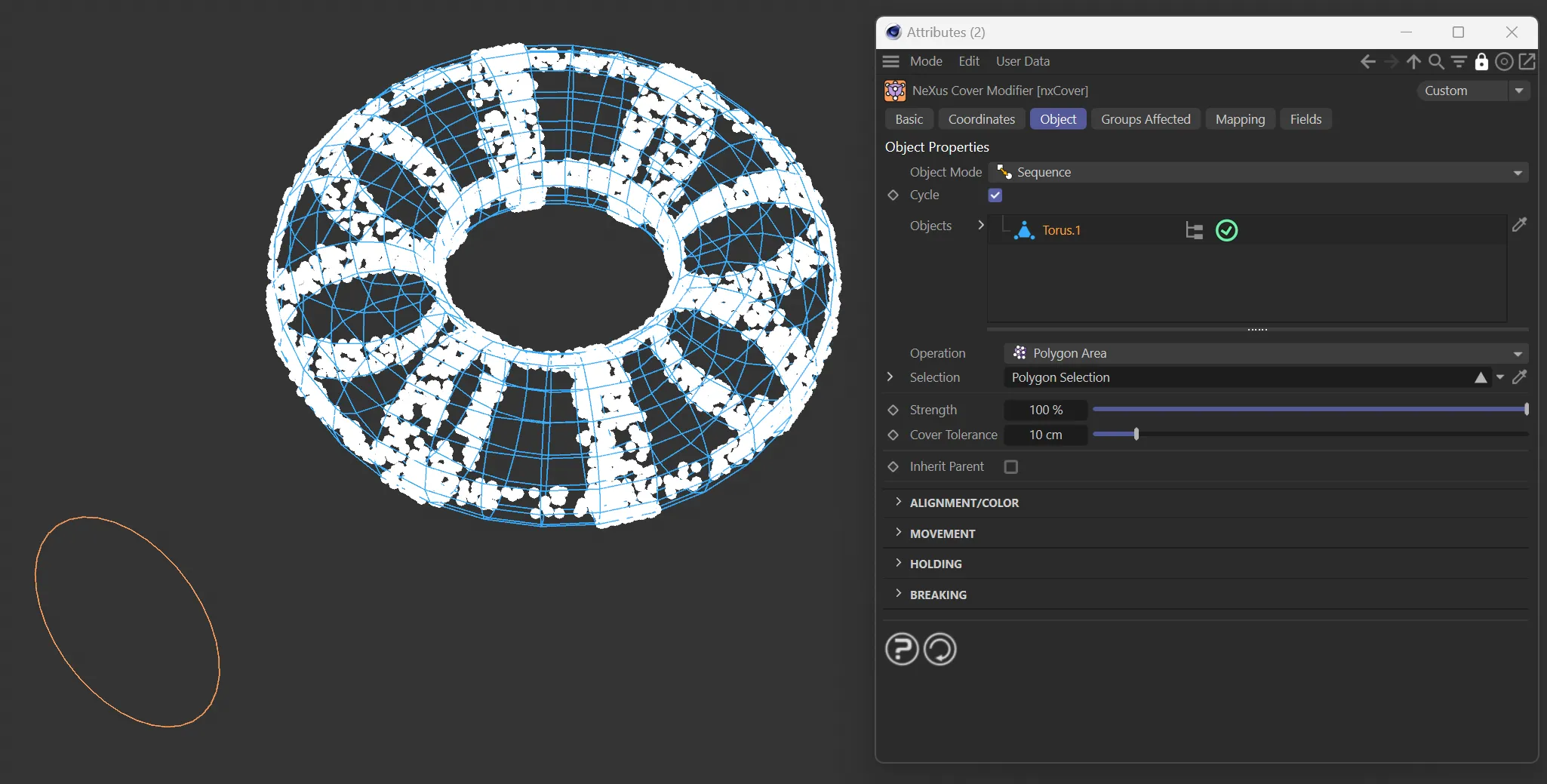Switch to the Groups Affected tab
The image size is (1547, 784).
pos(1145,119)
